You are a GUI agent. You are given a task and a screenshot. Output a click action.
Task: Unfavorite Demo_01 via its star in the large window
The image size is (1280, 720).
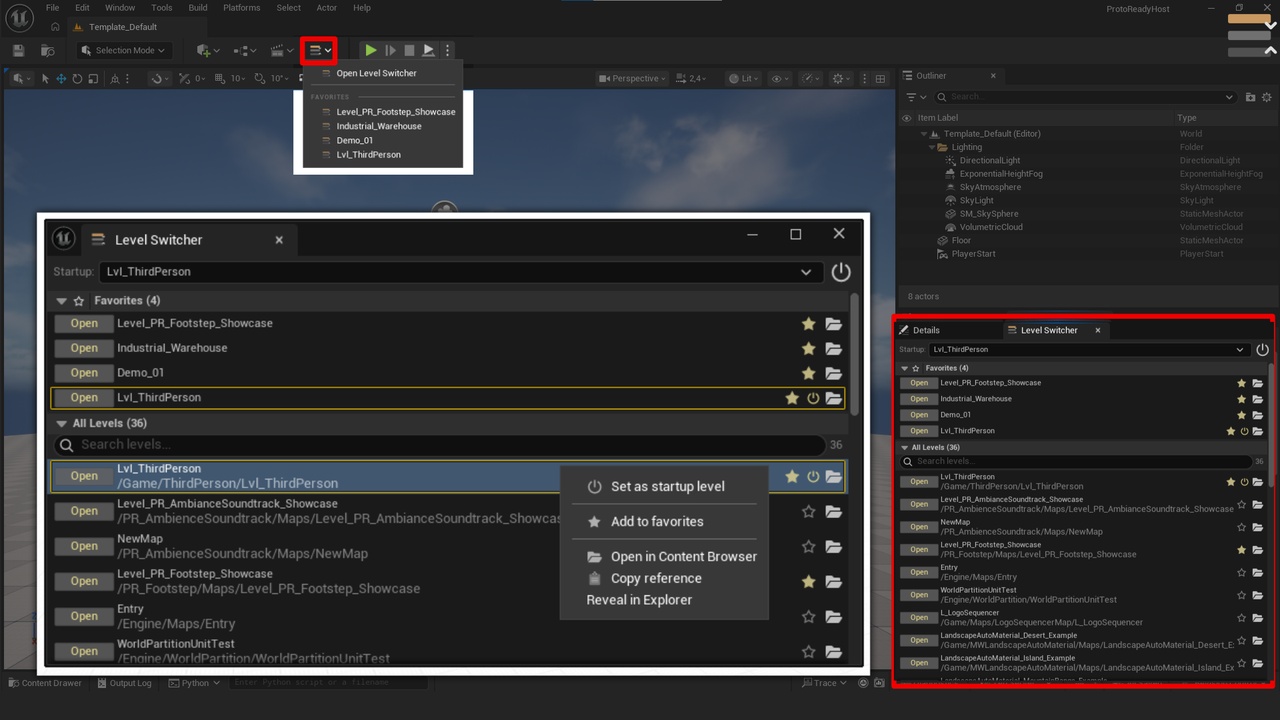click(x=808, y=373)
